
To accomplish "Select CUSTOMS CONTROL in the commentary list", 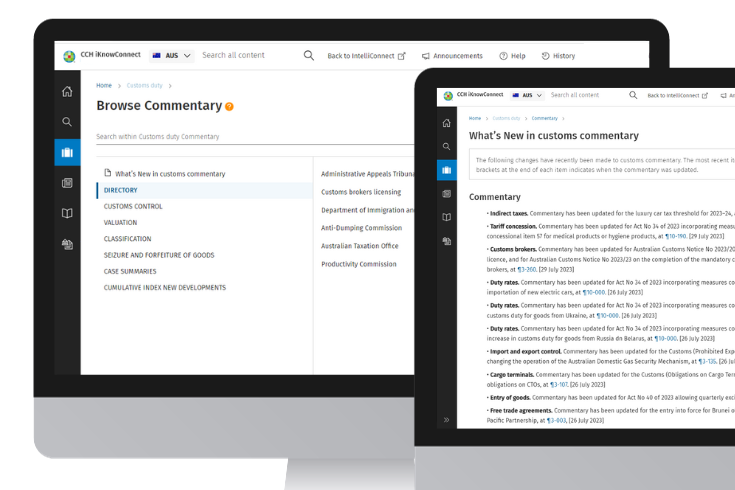I will coord(133,206).
